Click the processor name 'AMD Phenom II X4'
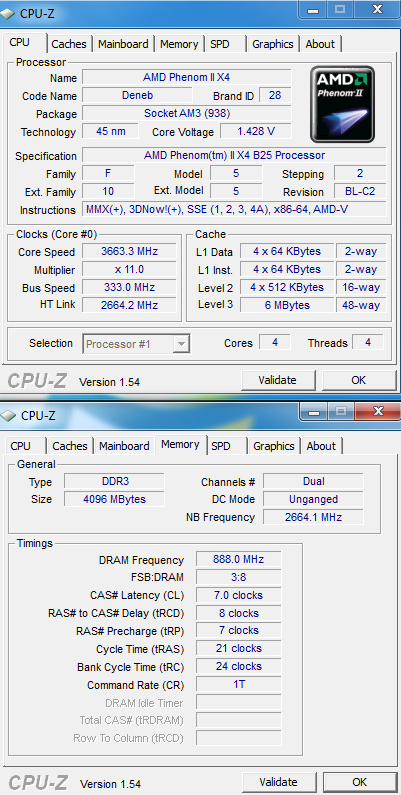 (x=187, y=78)
